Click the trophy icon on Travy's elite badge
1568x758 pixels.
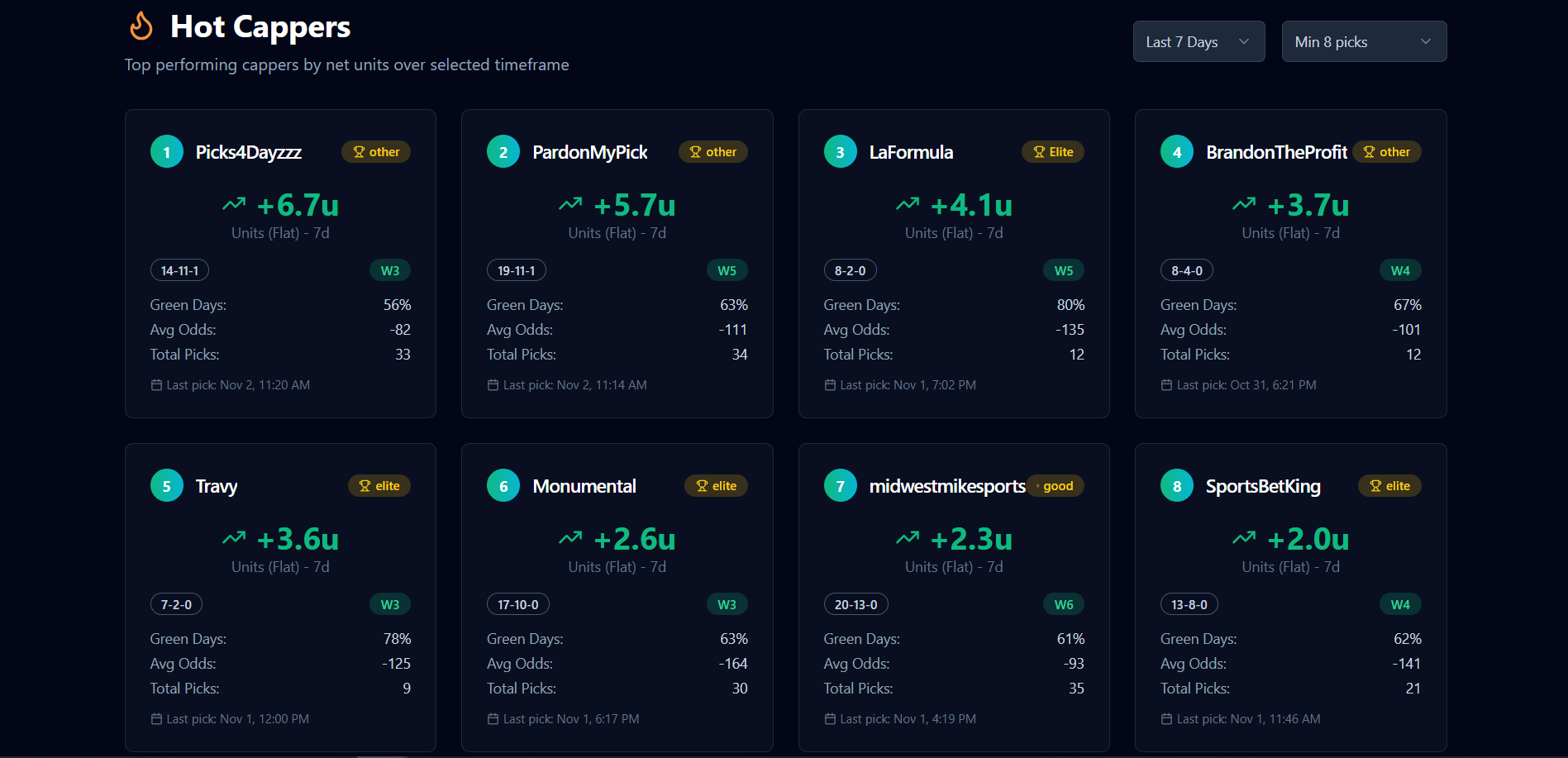click(x=365, y=486)
